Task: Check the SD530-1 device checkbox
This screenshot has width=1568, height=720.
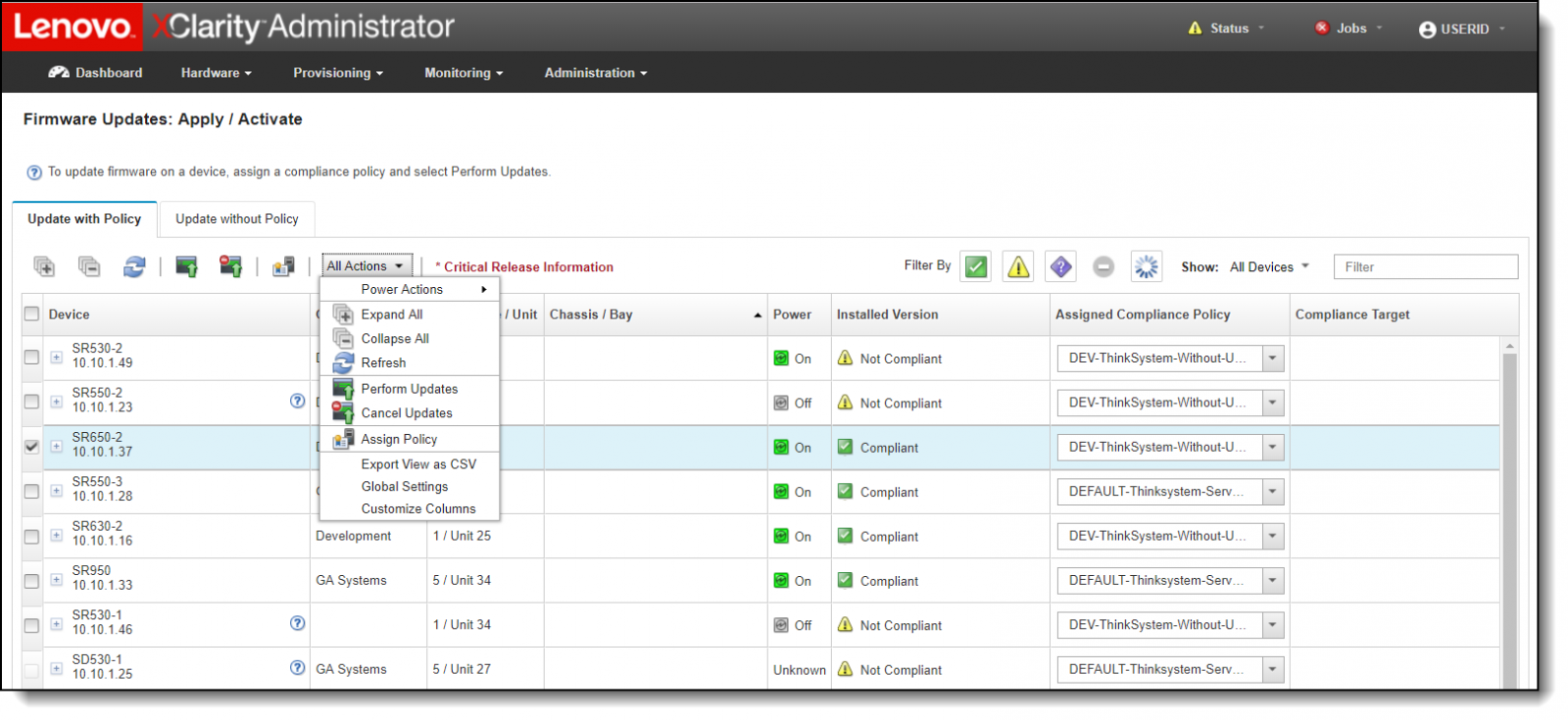Action: point(31,669)
